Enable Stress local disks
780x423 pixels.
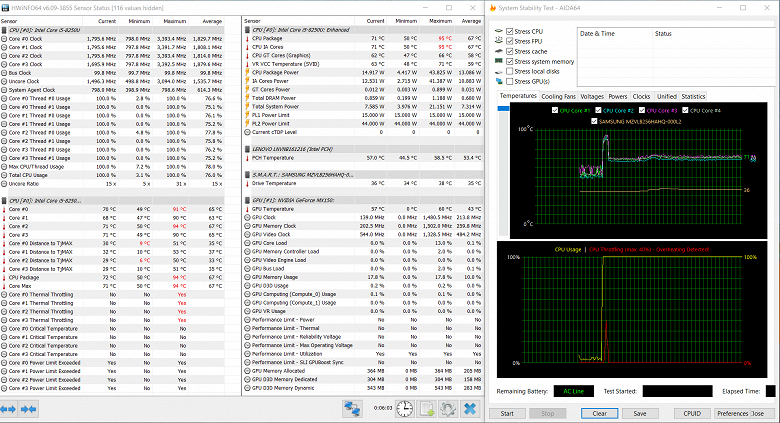click(509, 71)
